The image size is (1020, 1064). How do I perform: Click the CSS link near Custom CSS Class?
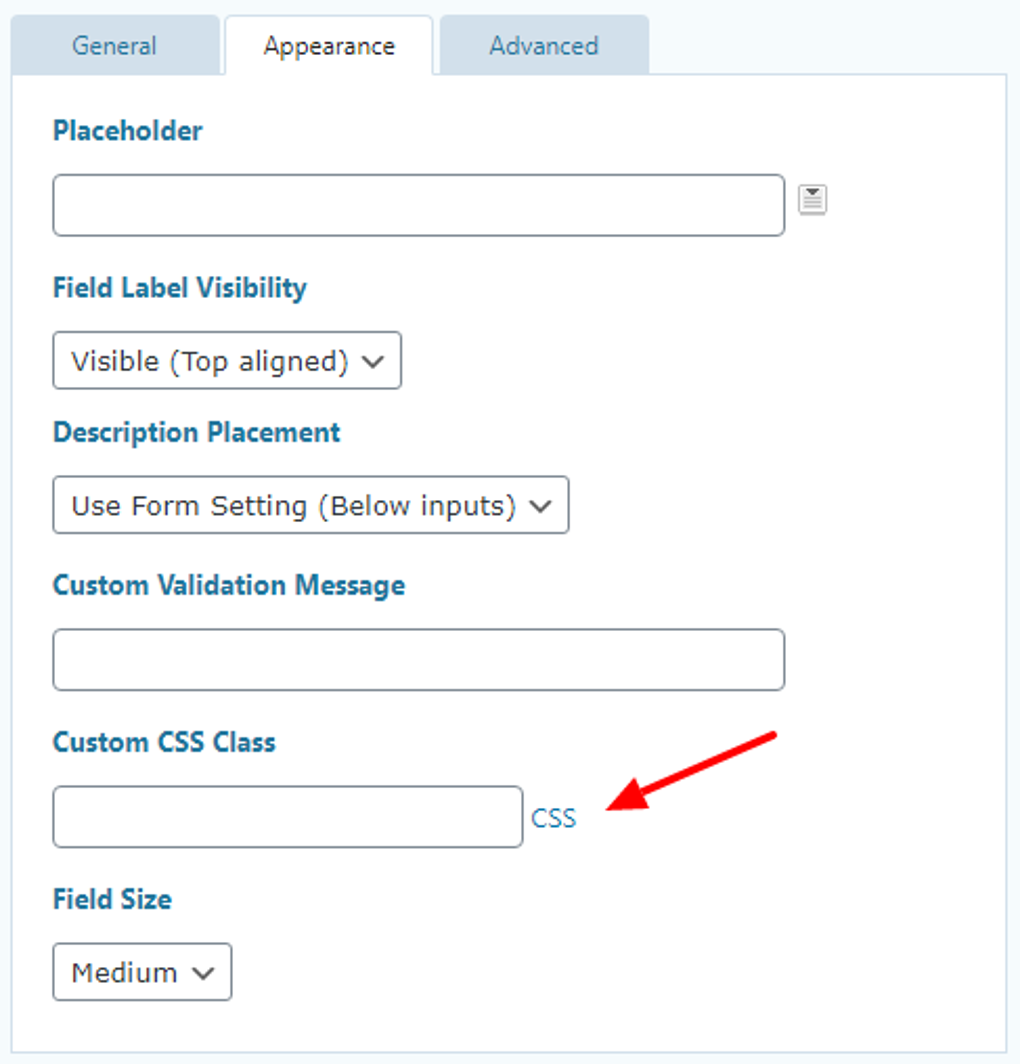pyautogui.click(x=554, y=817)
